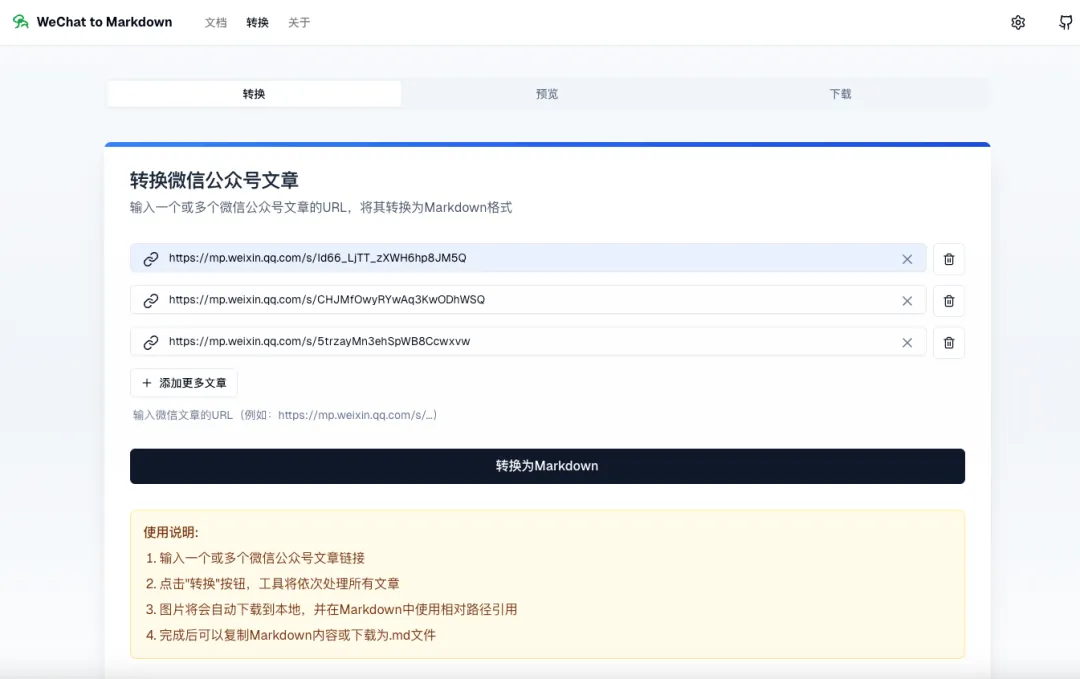
Task: Click the link icon in first URL field
Action: coord(151,259)
